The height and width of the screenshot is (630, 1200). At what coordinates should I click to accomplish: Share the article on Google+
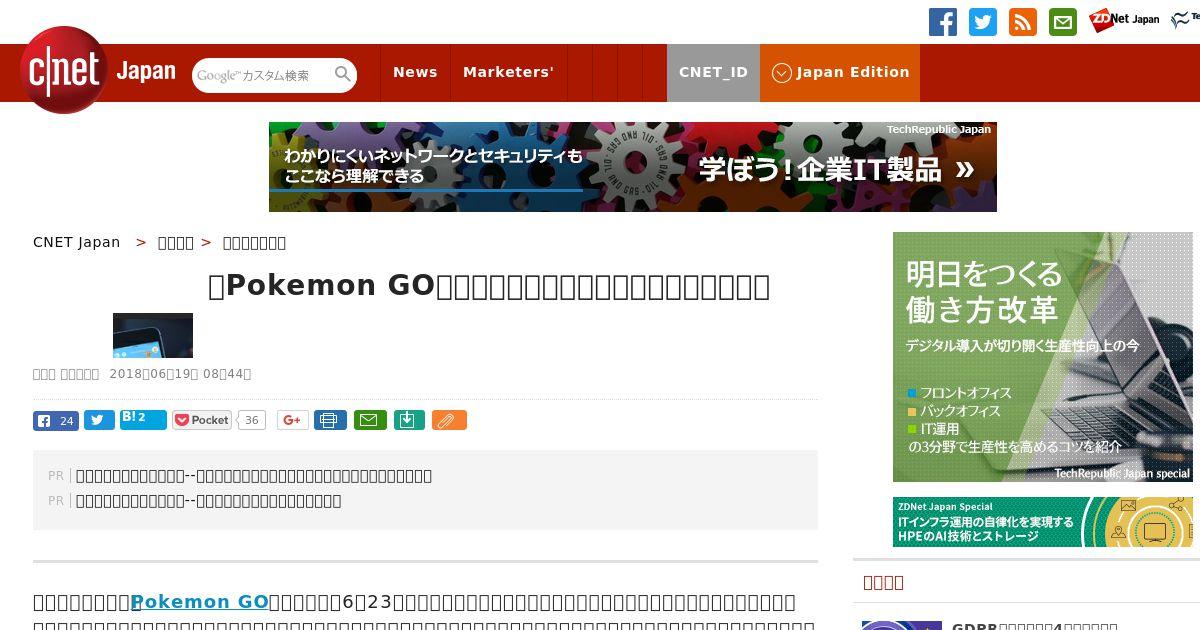(x=292, y=420)
